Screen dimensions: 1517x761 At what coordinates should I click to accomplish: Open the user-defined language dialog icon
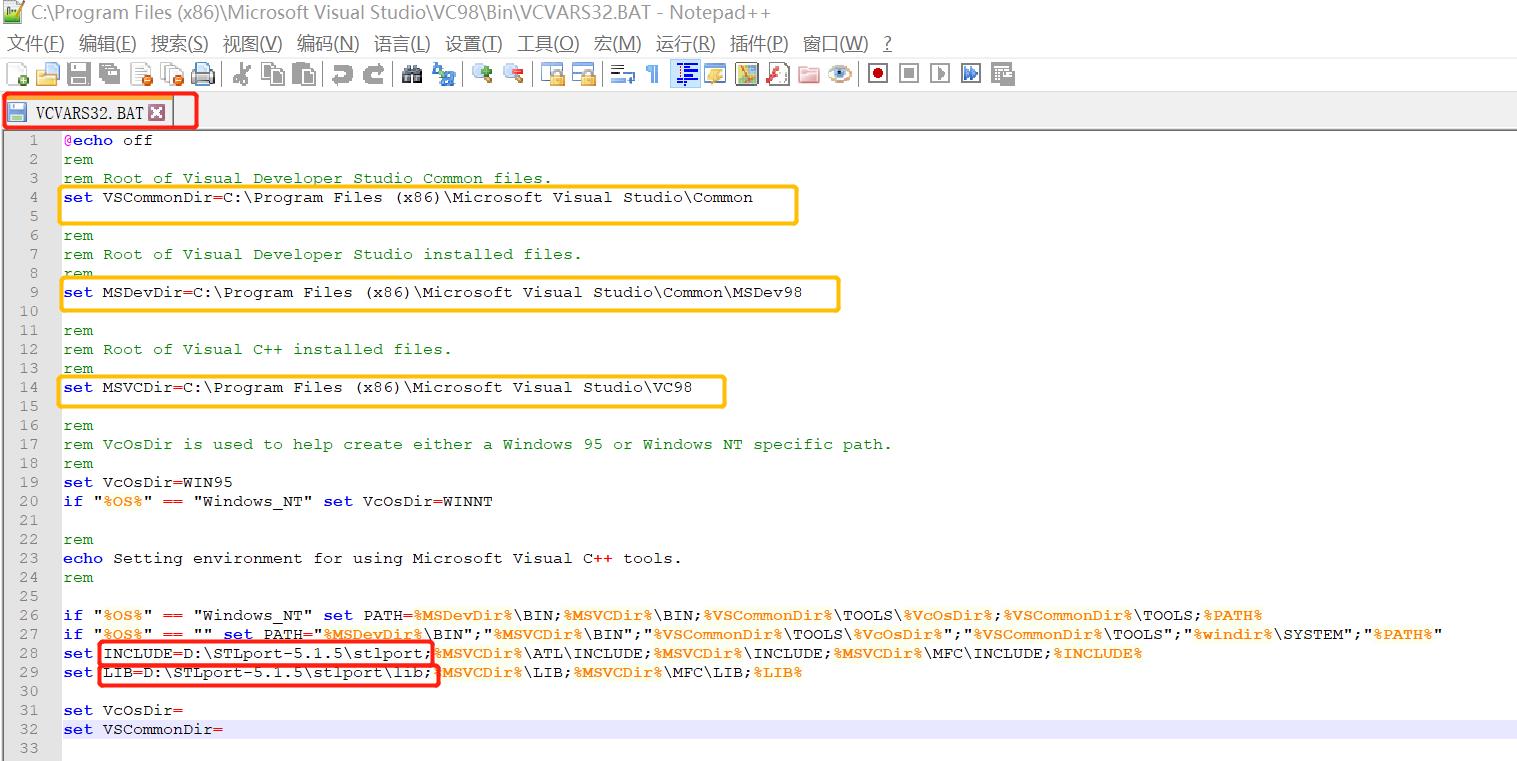coord(715,74)
